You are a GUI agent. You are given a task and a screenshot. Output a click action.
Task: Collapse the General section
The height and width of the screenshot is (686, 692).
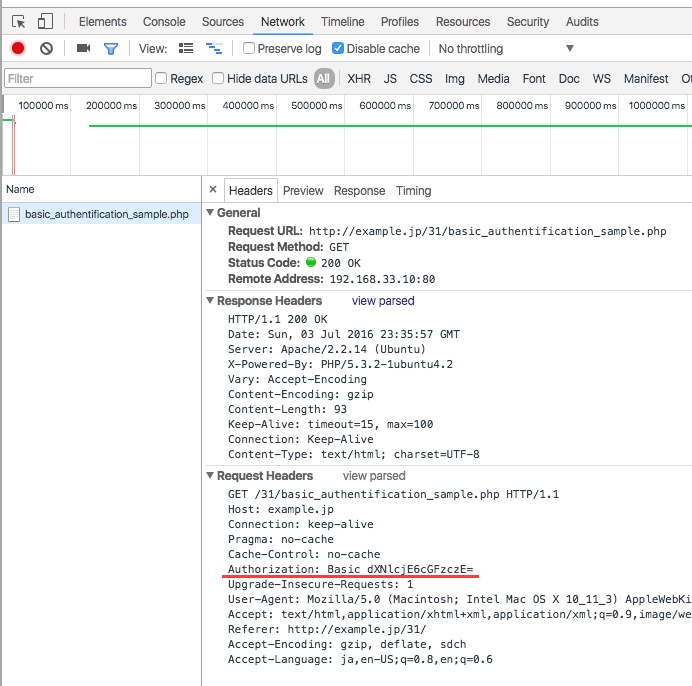tap(211, 212)
